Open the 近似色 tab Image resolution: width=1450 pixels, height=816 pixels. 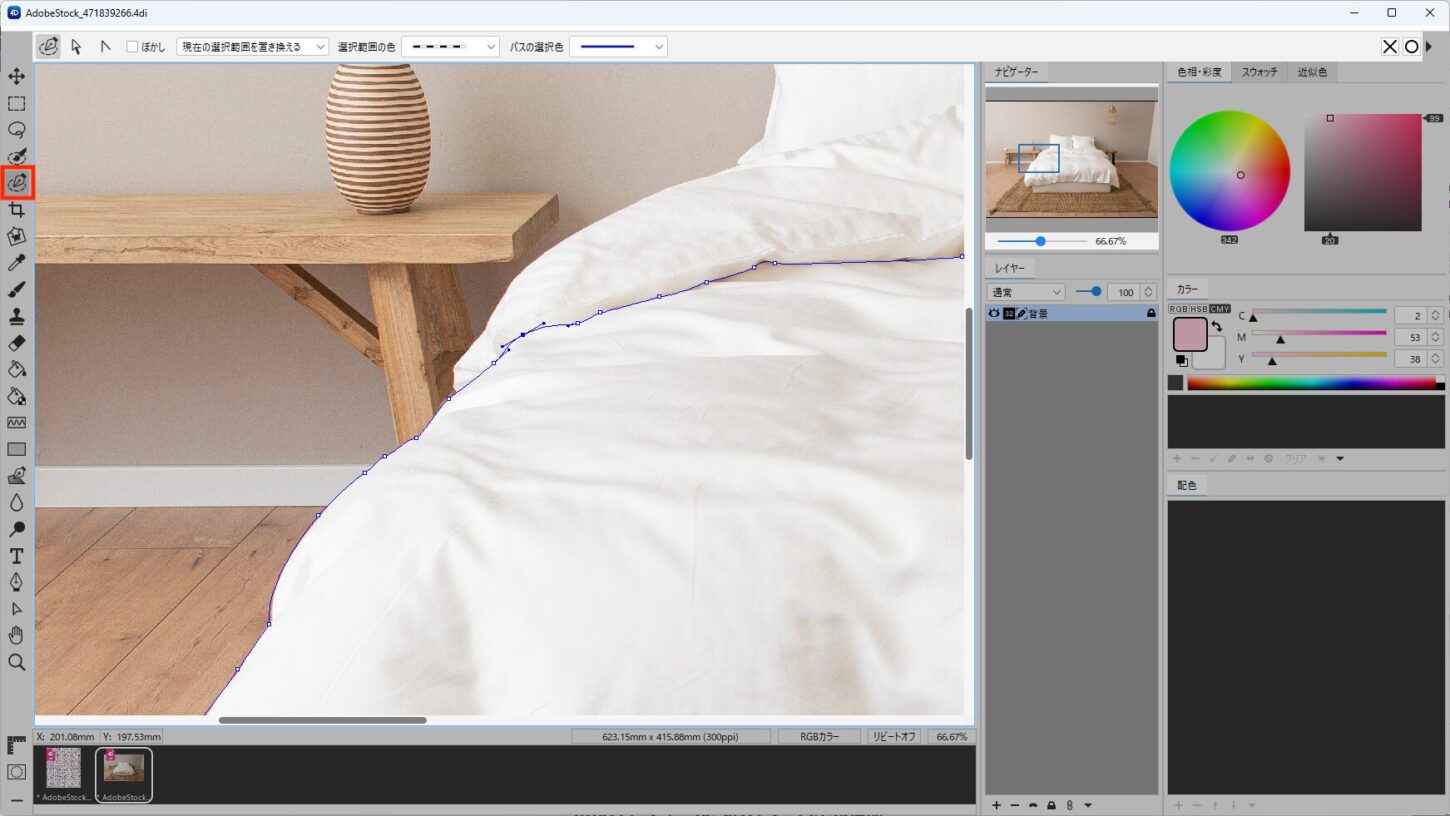1312,72
